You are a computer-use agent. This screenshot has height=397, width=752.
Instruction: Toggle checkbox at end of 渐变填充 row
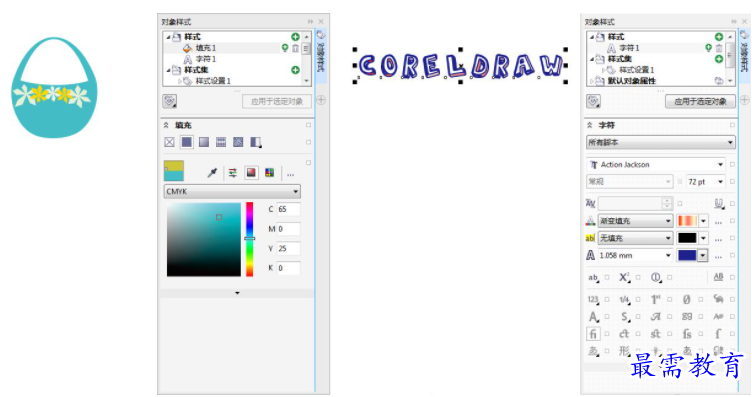732,221
